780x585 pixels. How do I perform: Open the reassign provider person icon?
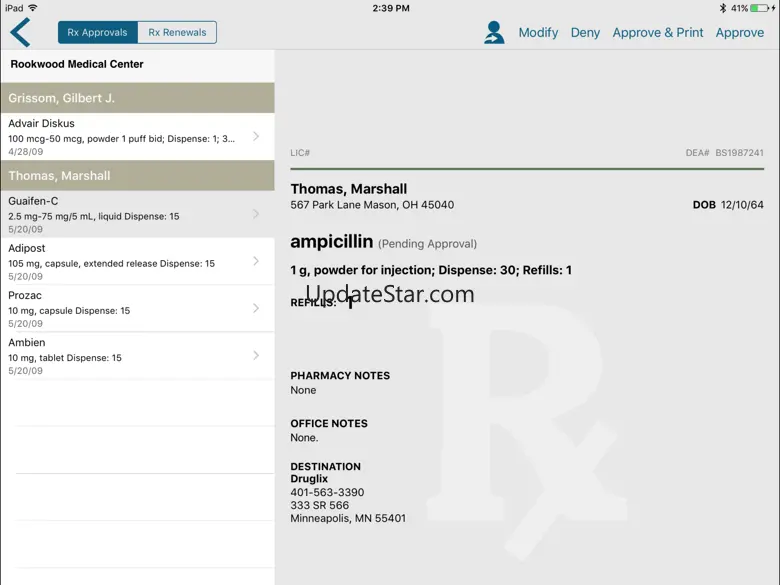point(494,32)
